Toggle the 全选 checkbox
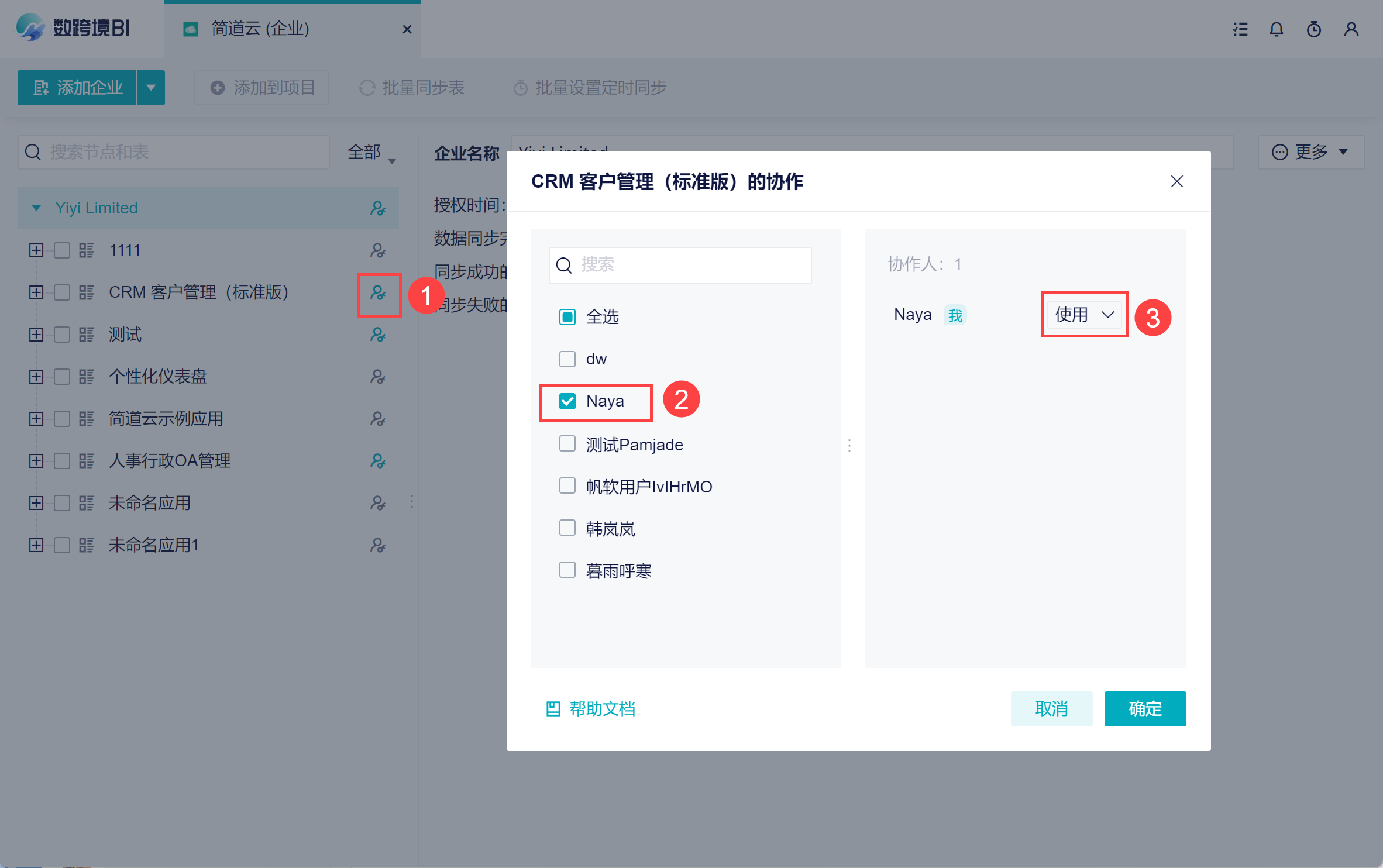 [x=567, y=317]
